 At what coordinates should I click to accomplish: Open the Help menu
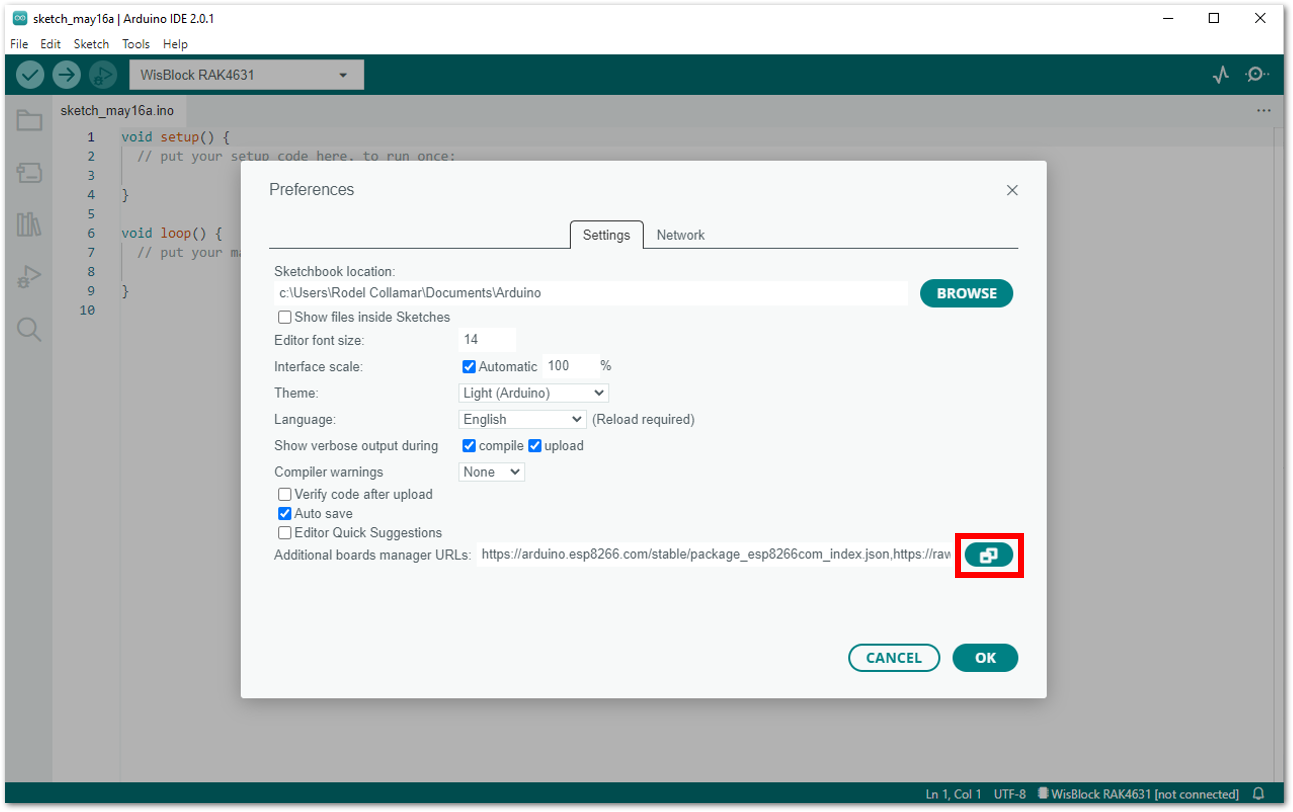tap(175, 44)
